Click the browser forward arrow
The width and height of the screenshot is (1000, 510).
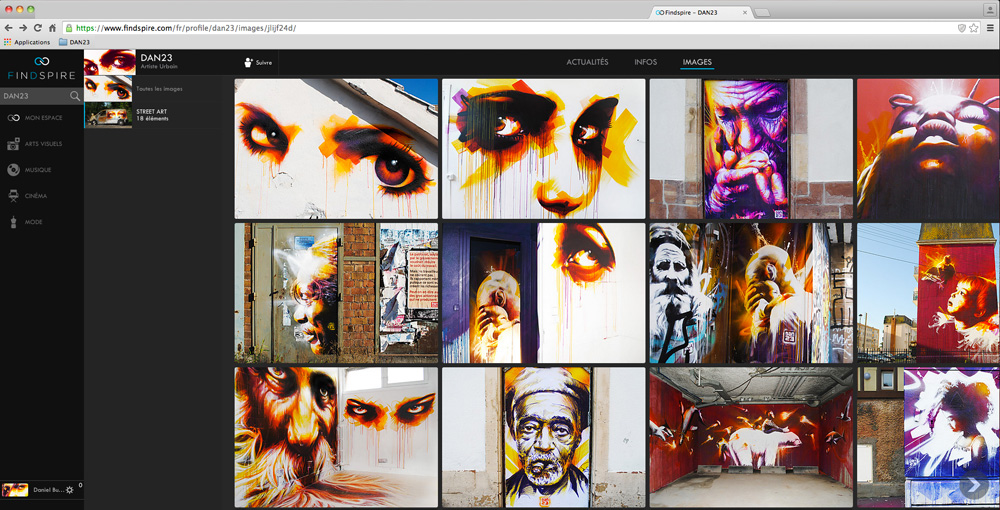(23, 28)
